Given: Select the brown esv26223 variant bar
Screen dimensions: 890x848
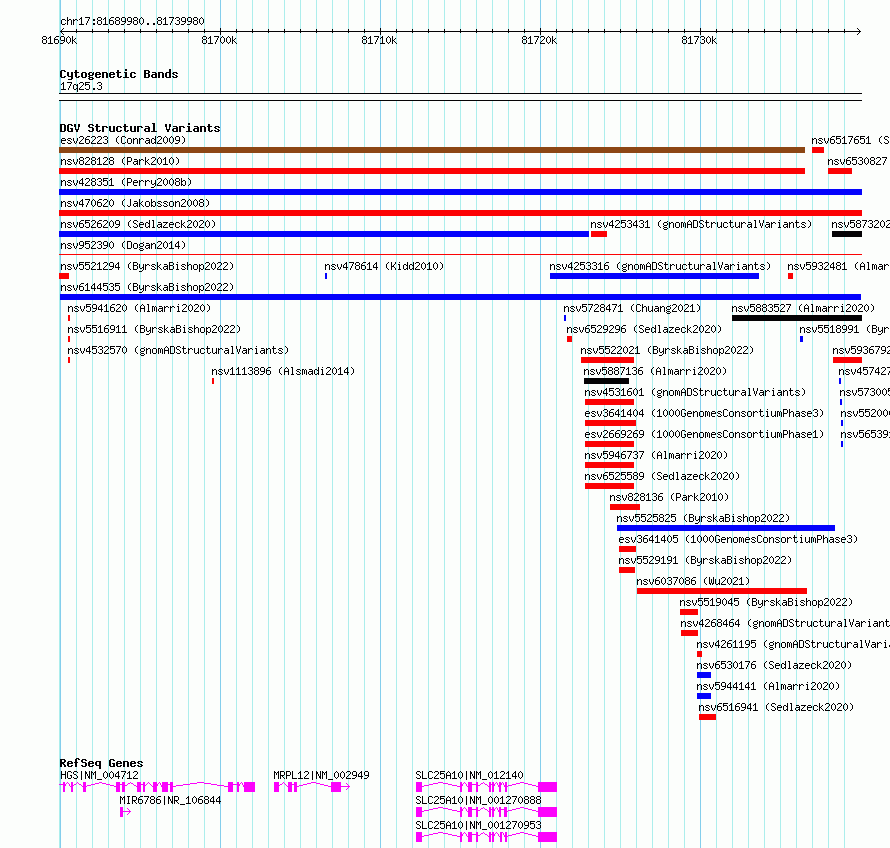Looking at the screenshot, I should click(x=432, y=150).
